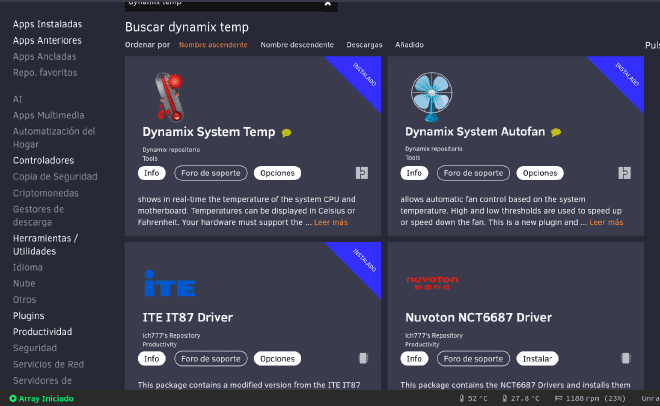Open Info for Nuvoton NCT6687 Driver
Image resolution: width=660 pixels, height=406 pixels.
pos(414,358)
